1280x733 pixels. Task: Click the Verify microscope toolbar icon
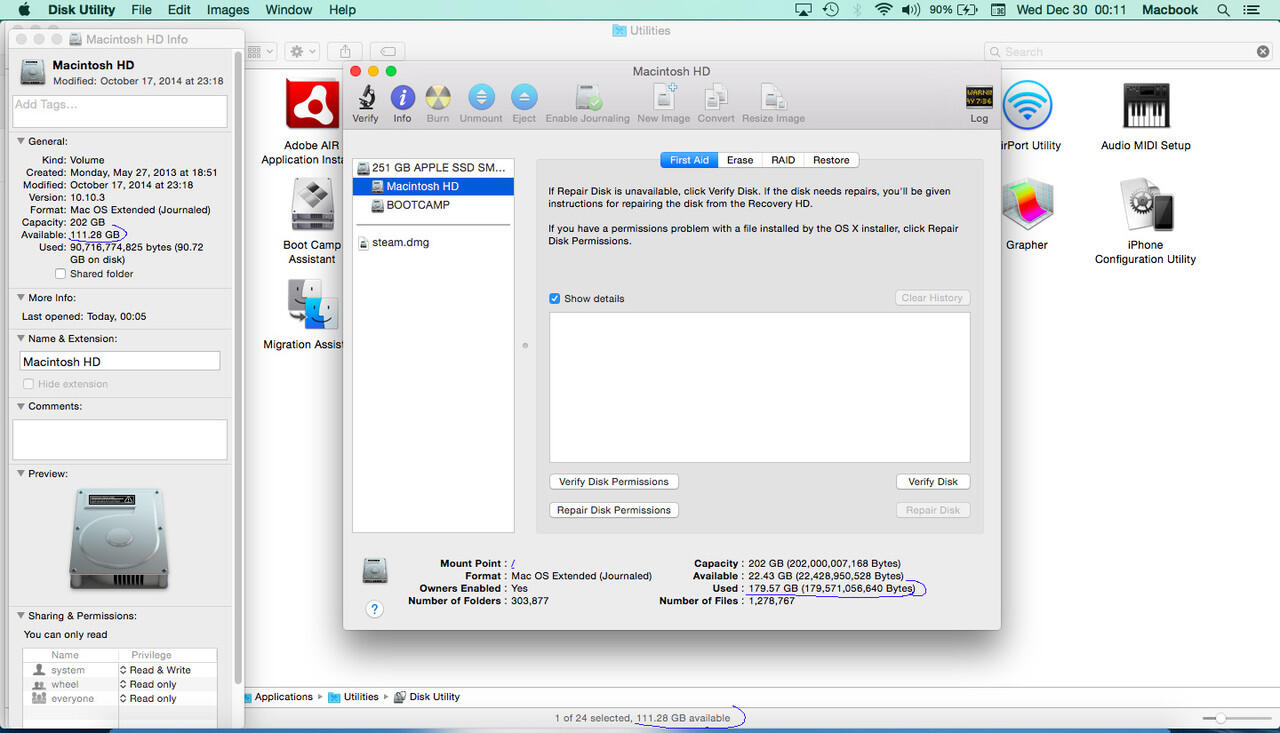pyautogui.click(x=366, y=98)
